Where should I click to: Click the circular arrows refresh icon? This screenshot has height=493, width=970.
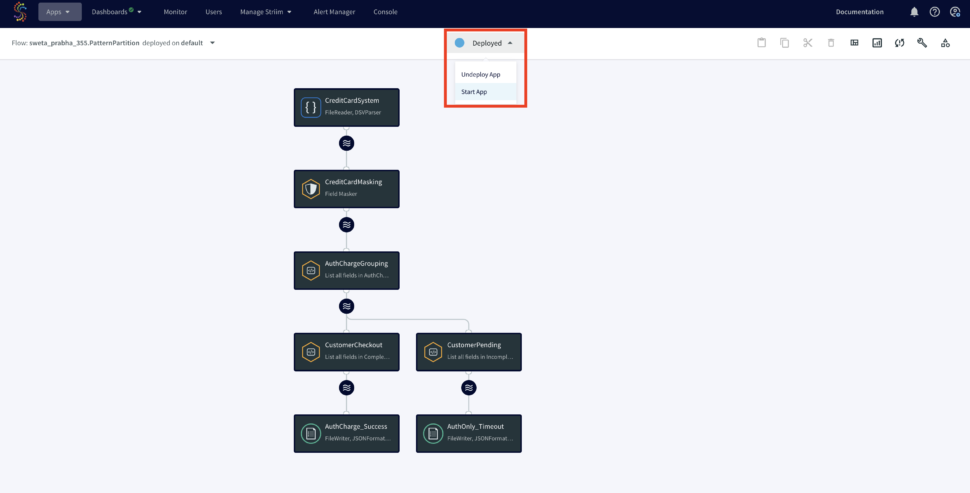click(899, 43)
